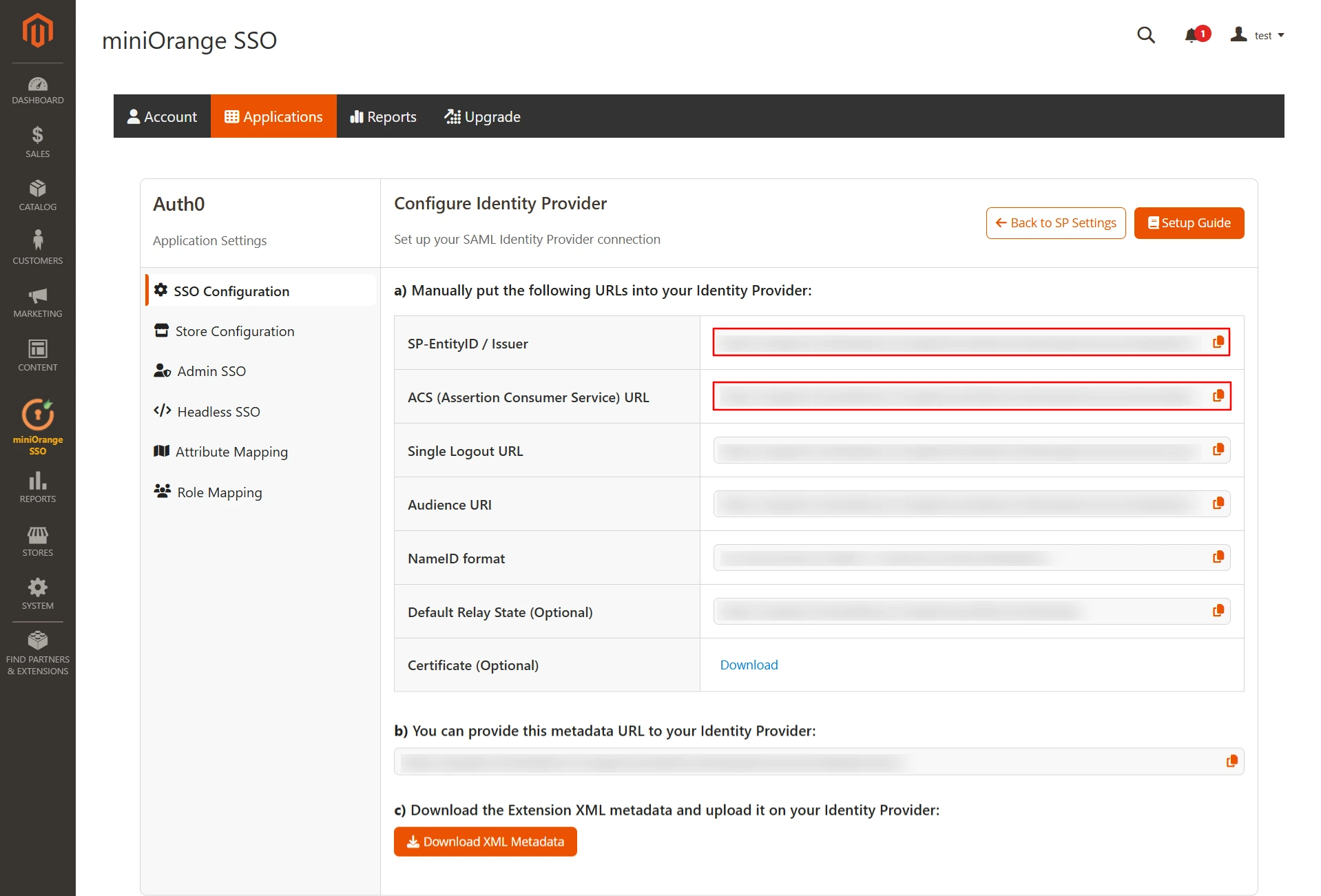This screenshot has height=896, width=1321.
Task: Copy the SP-EntityID / Issuer value
Action: tap(1218, 341)
